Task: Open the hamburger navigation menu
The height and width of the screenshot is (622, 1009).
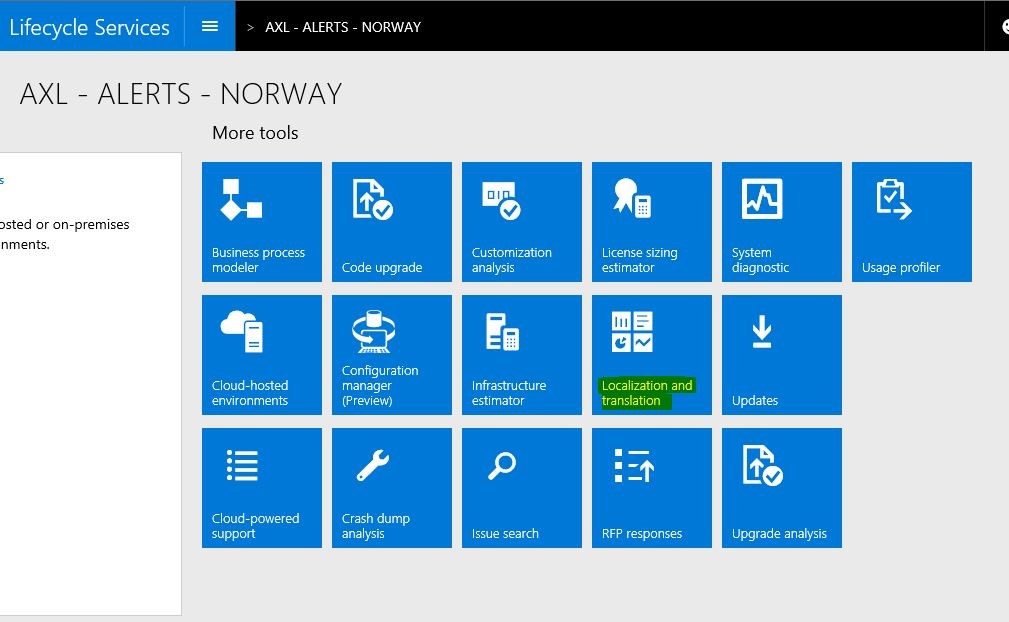Action: click(210, 27)
